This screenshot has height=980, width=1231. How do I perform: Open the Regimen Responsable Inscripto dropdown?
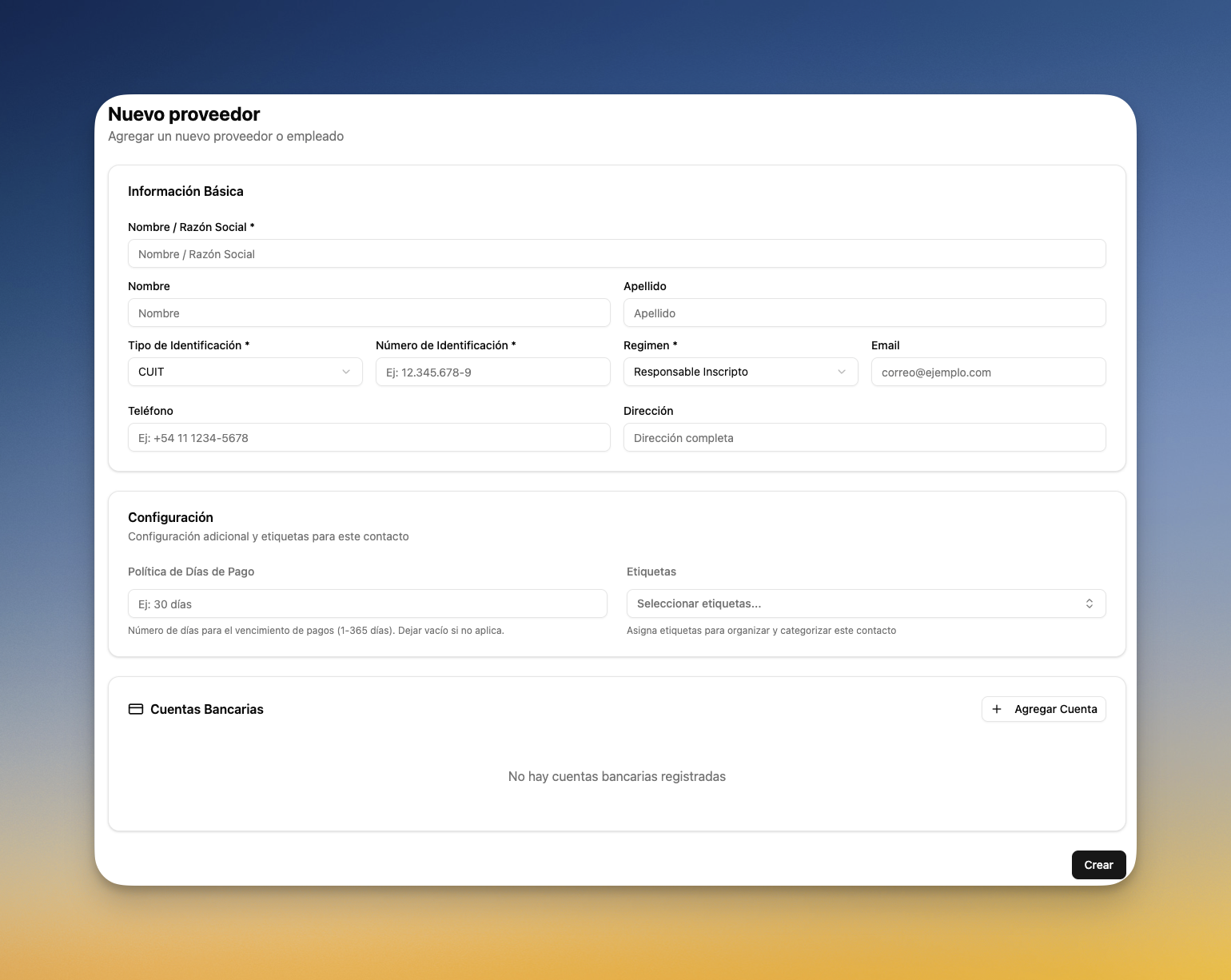[740, 372]
